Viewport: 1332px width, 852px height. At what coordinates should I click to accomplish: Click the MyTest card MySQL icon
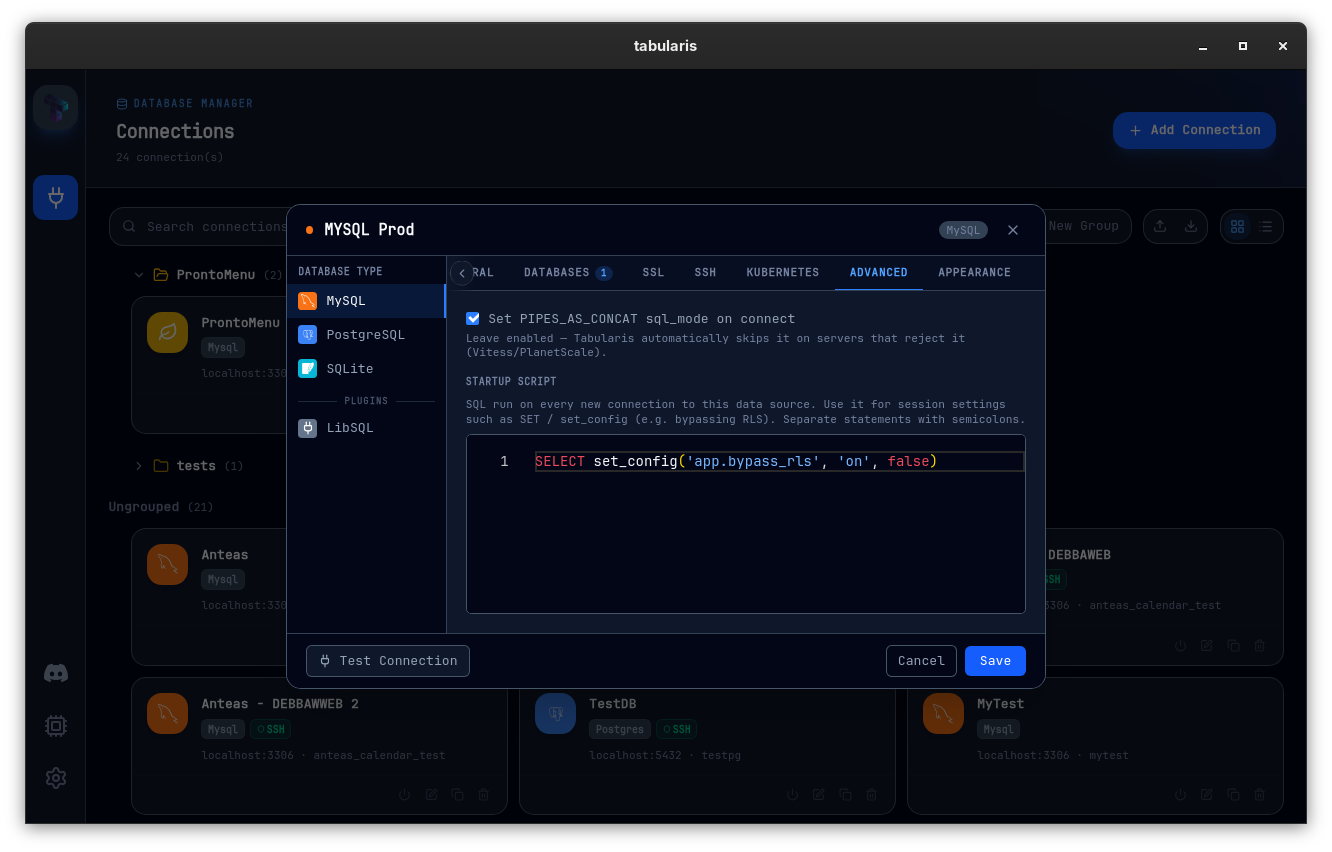(x=943, y=713)
